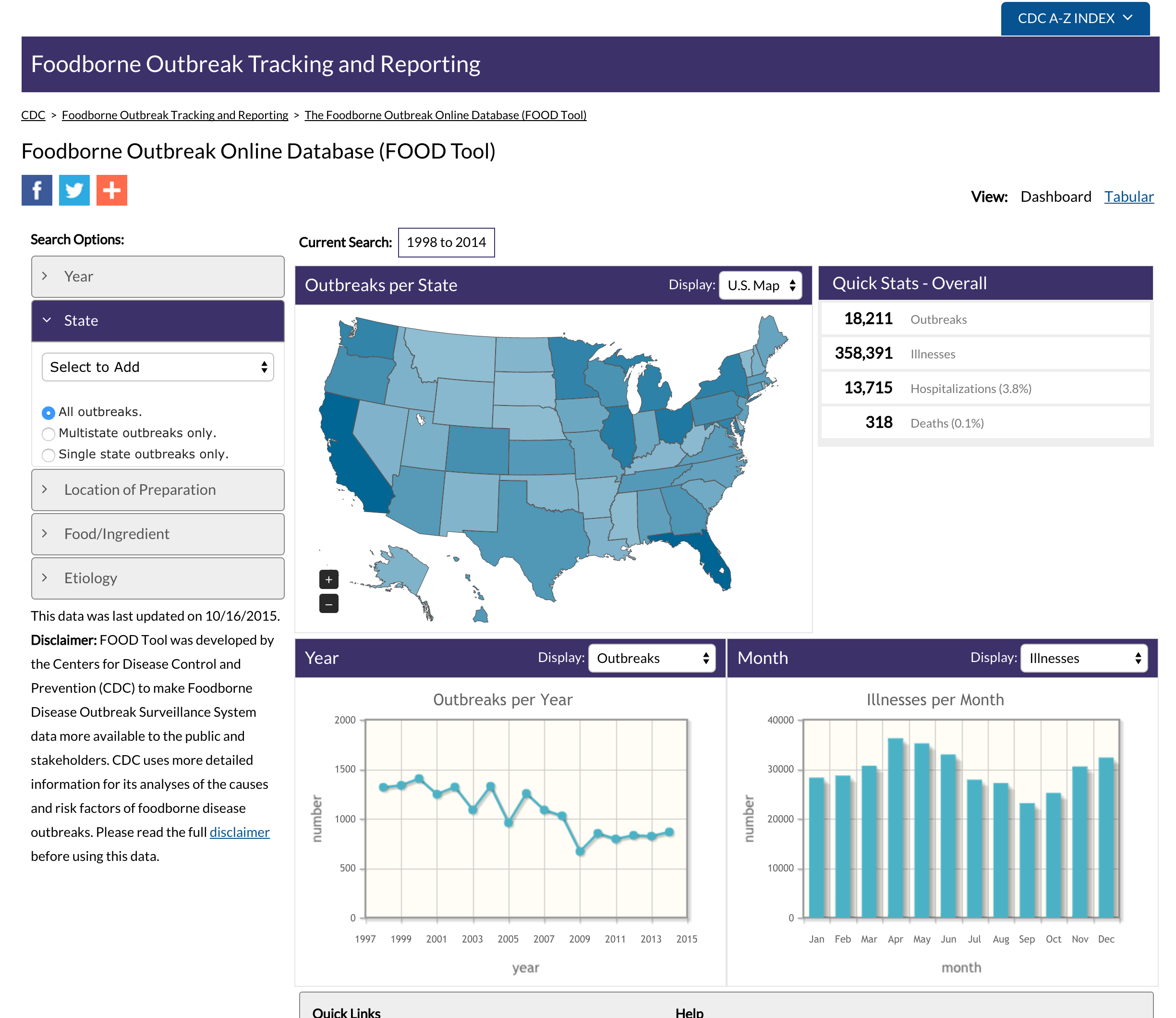Click the 358,391 Illnesses stat
This screenshot has height=1018, width=1176.
coord(986,354)
